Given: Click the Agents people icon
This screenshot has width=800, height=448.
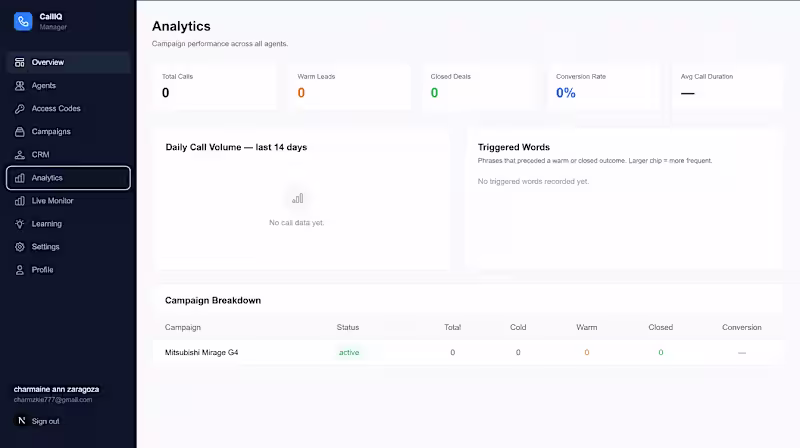Looking at the screenshot, I should [x=19, y=86].
